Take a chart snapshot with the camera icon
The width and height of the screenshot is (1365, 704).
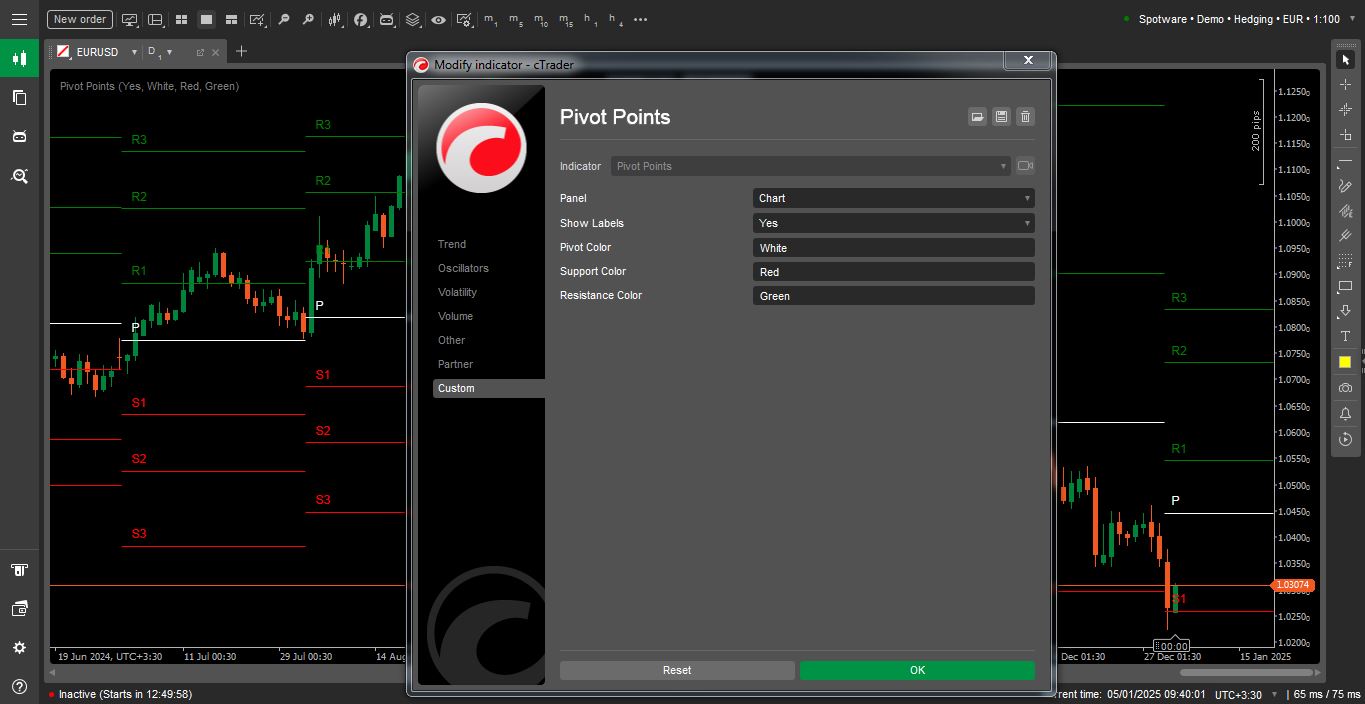point(1345,387)
